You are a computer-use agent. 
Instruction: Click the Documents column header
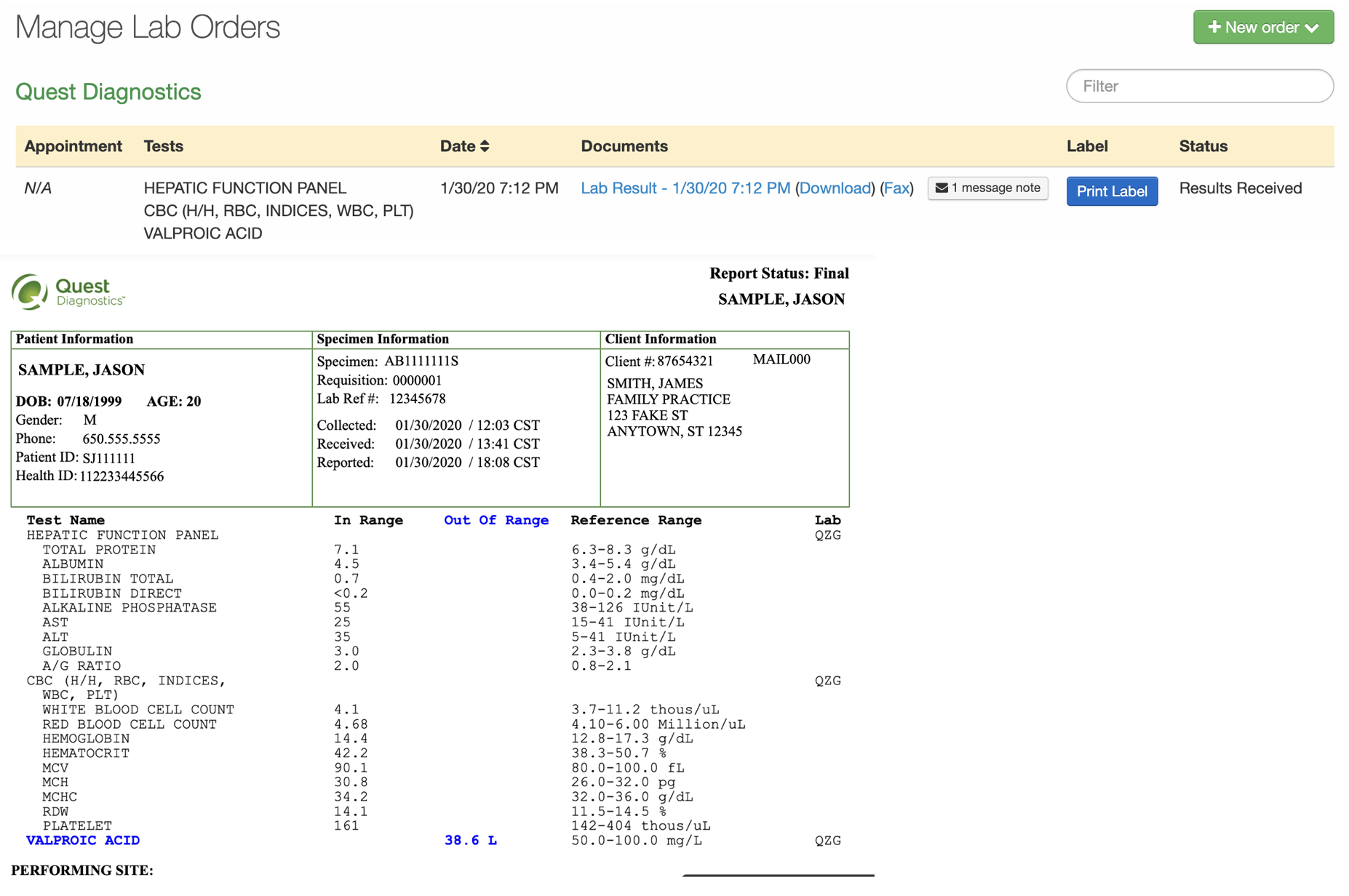click(624, 146)
